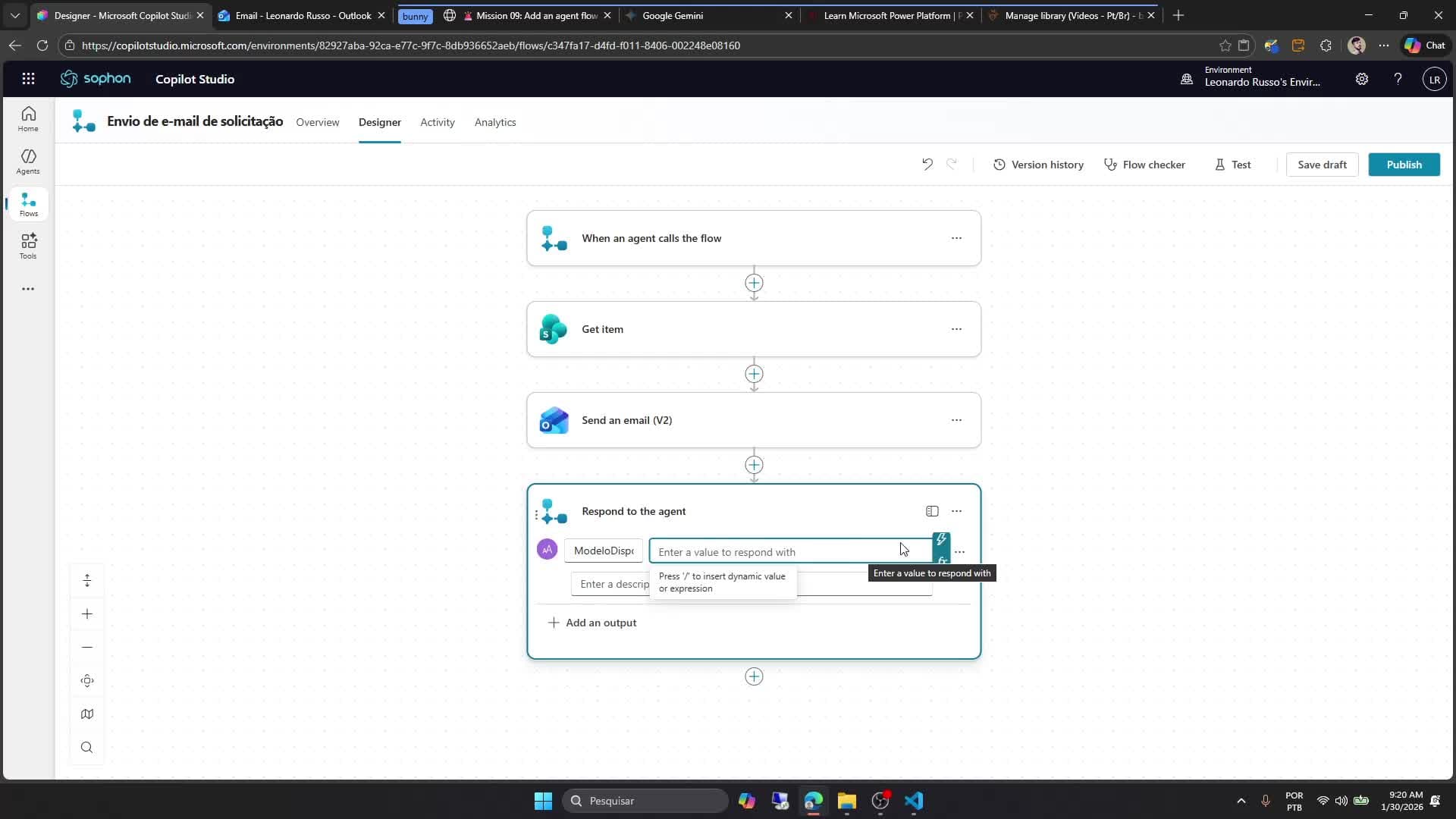Toggle side panel icon on Respond card
Image resolution: width=1456 pixels, height=819 pixels.
click(x=932, y=511)
